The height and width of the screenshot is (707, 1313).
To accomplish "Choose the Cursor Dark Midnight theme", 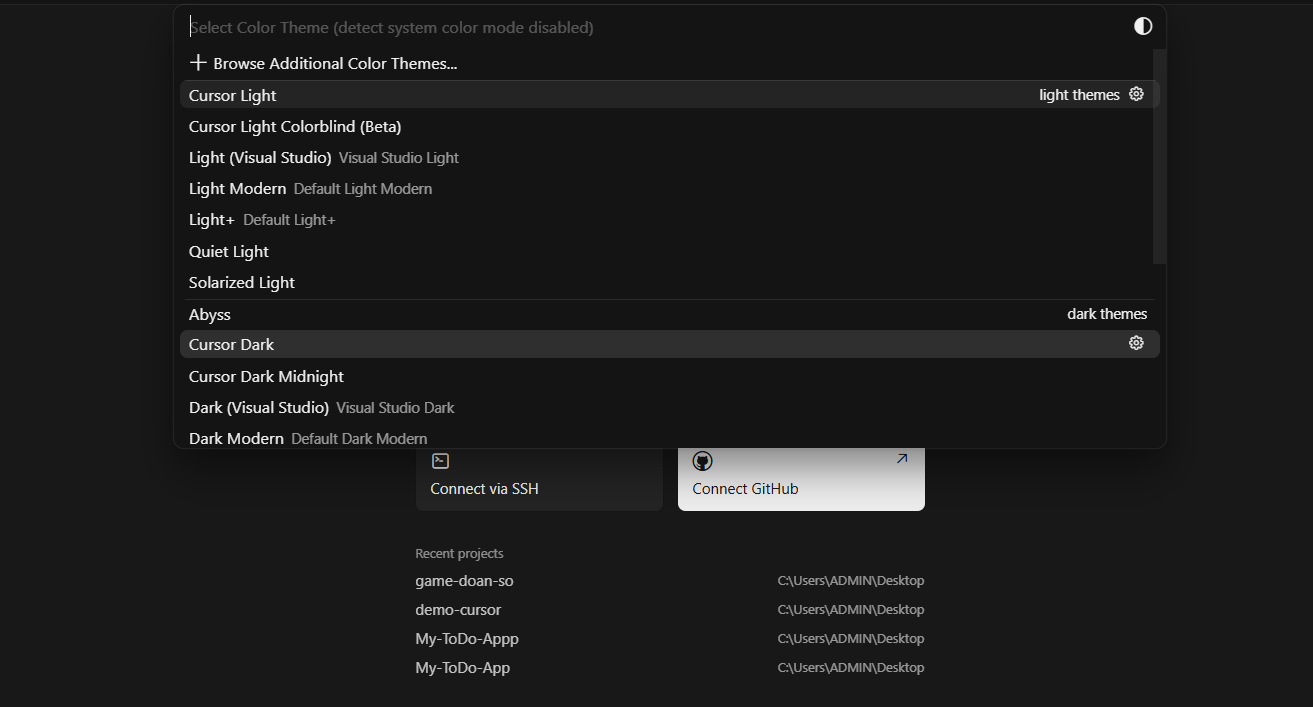I will 669,376.
